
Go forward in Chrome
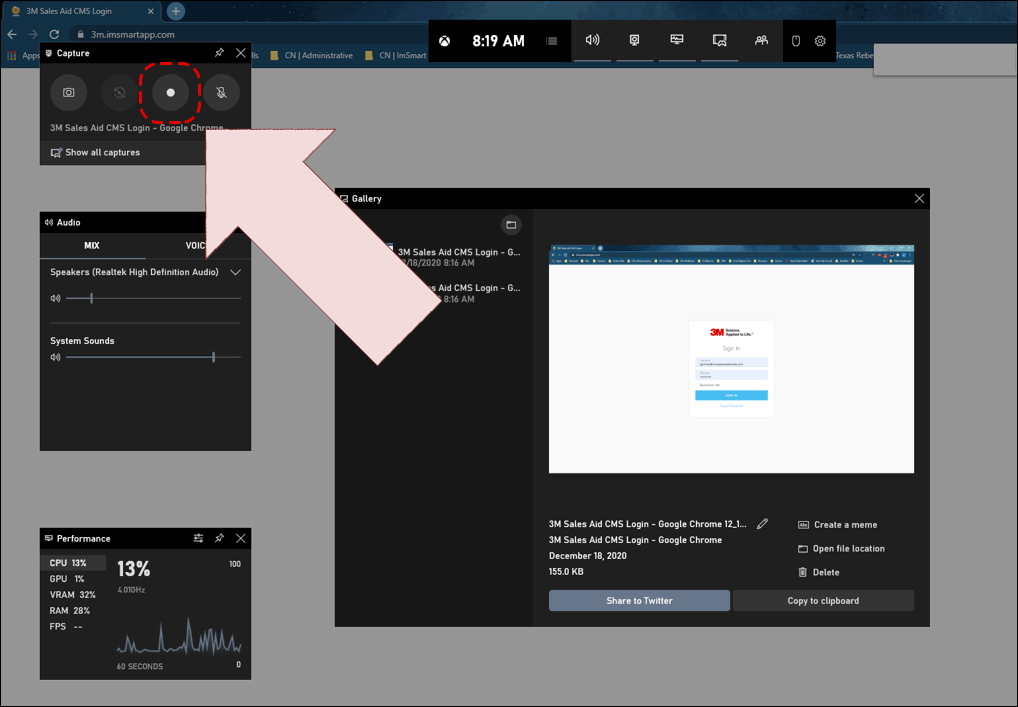[x=33, y=34]
